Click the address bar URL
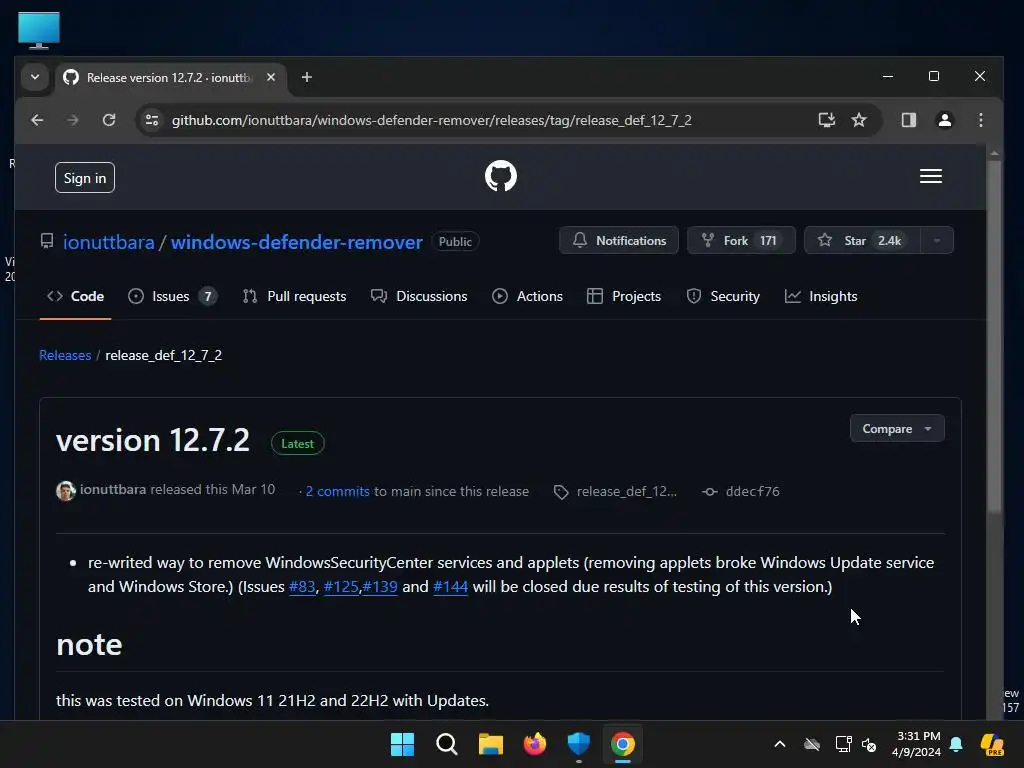 click(x=432, y=120)
